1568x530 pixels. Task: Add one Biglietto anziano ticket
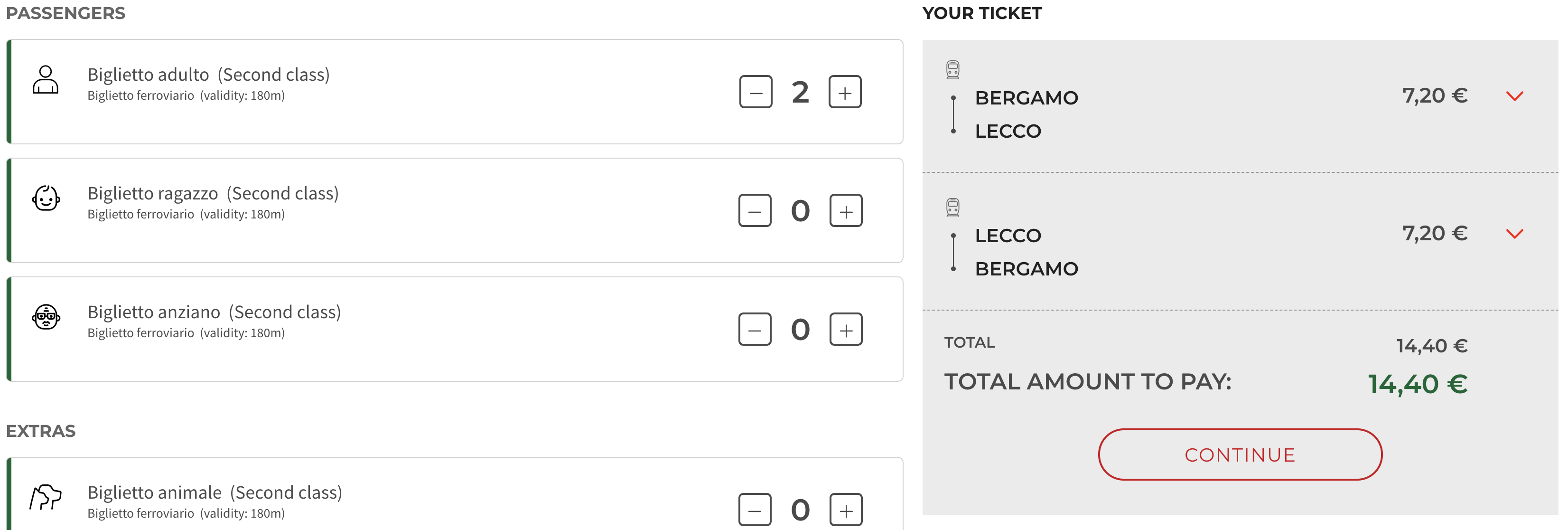click(846, 330)
